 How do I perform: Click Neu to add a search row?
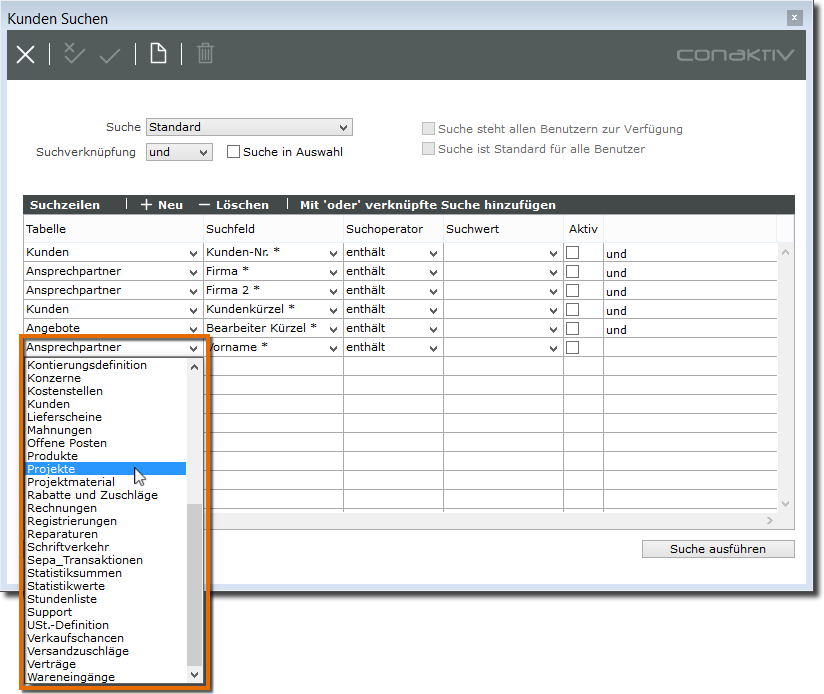point(162,205)
